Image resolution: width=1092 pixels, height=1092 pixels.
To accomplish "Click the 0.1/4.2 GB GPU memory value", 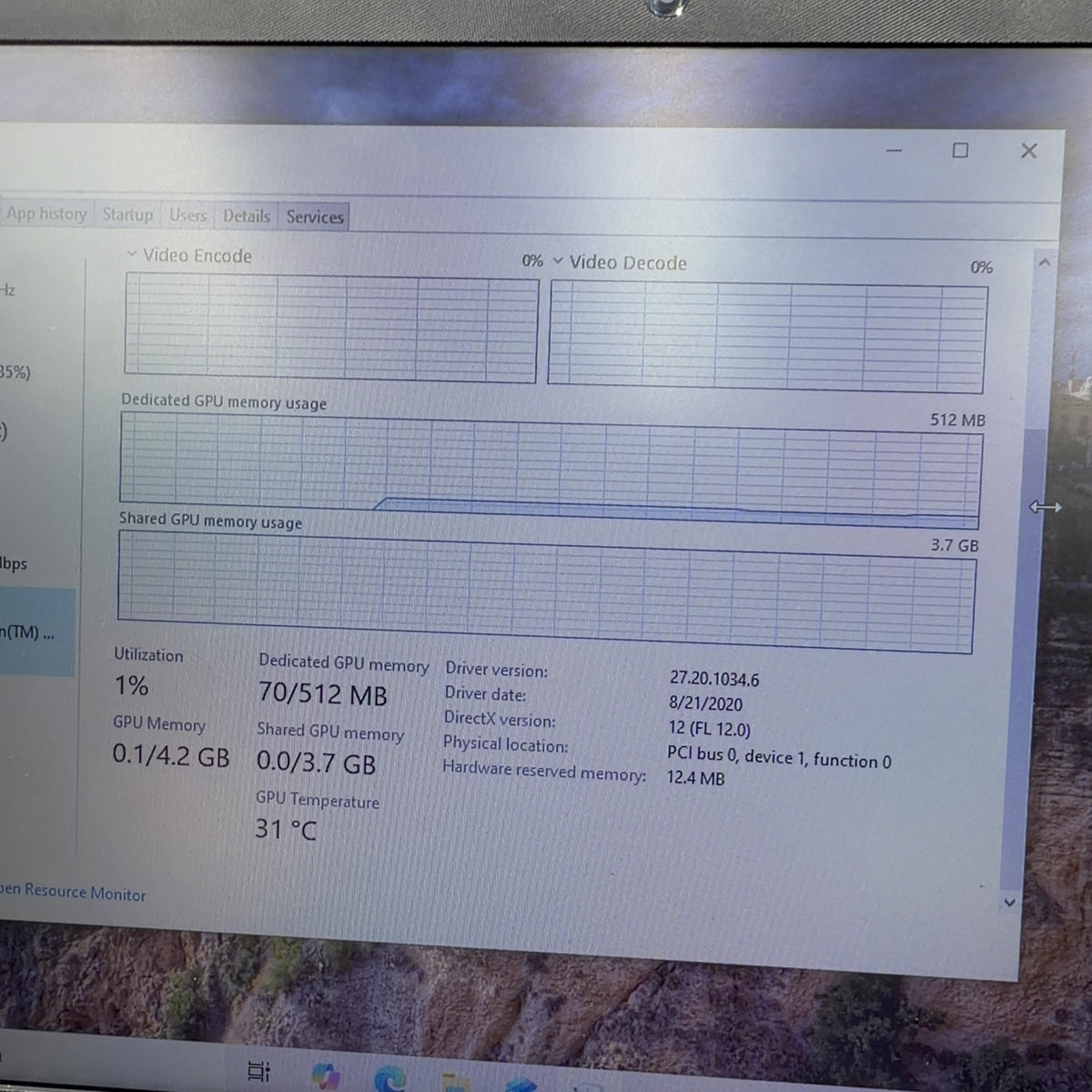I will [171, 755].
